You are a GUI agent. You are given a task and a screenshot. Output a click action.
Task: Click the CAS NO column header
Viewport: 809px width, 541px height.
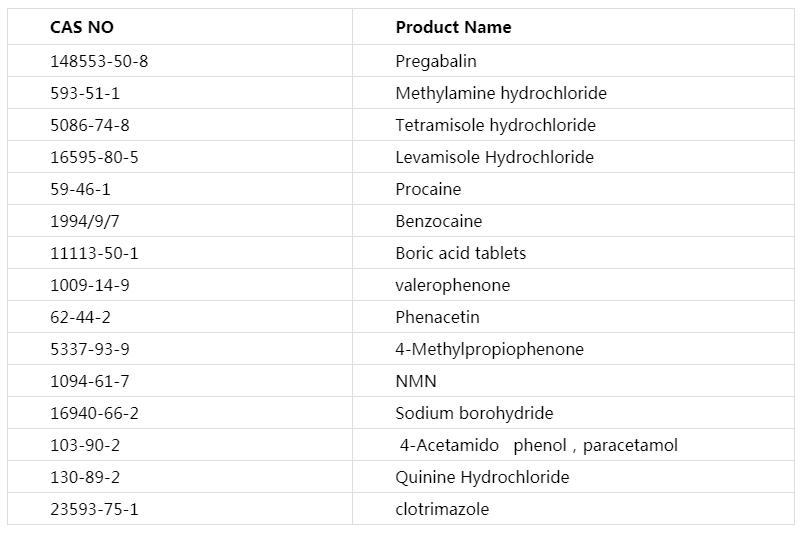pos(82,28)
